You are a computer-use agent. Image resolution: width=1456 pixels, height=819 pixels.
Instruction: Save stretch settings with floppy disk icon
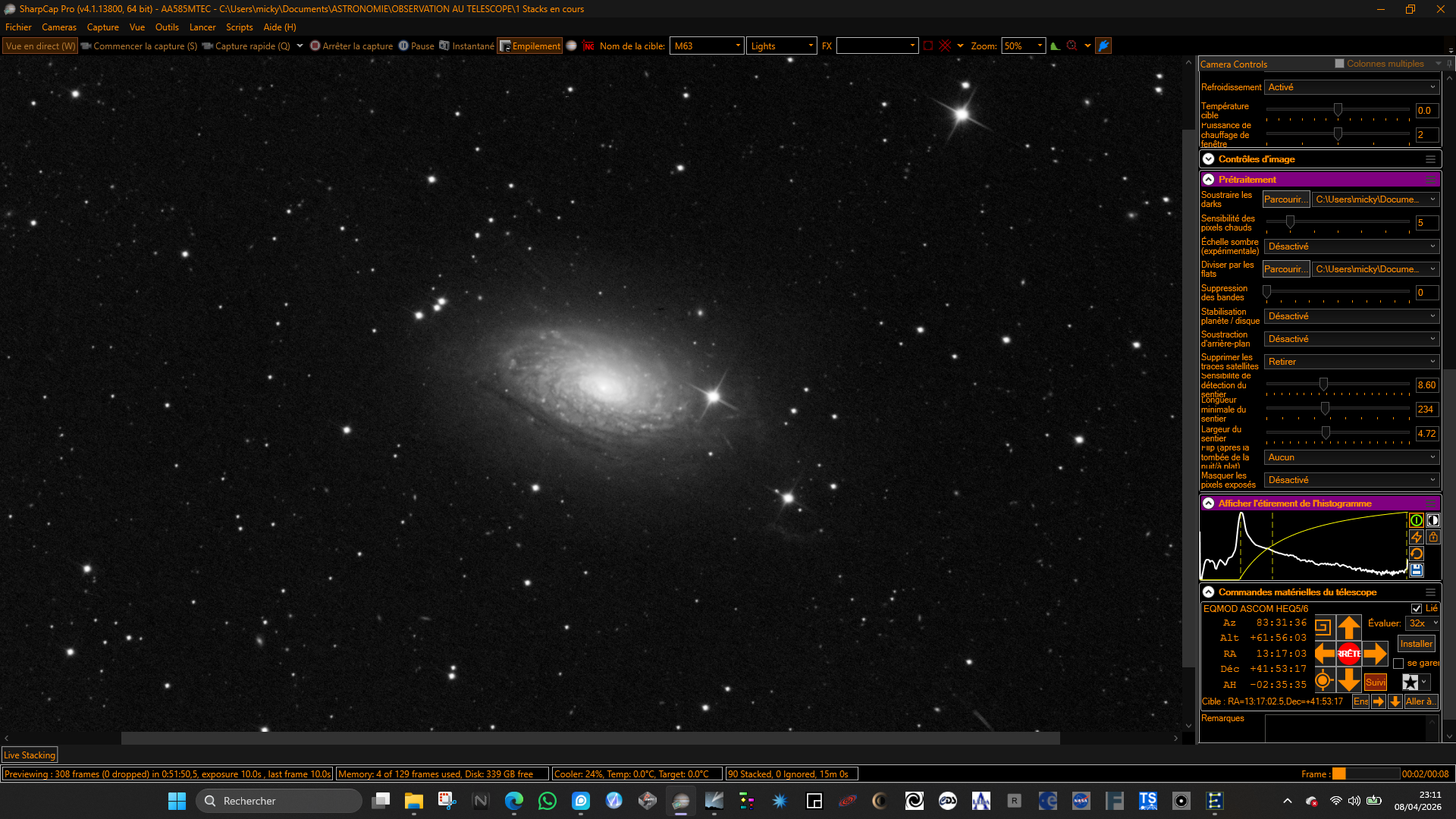[x=1416, y=570]
